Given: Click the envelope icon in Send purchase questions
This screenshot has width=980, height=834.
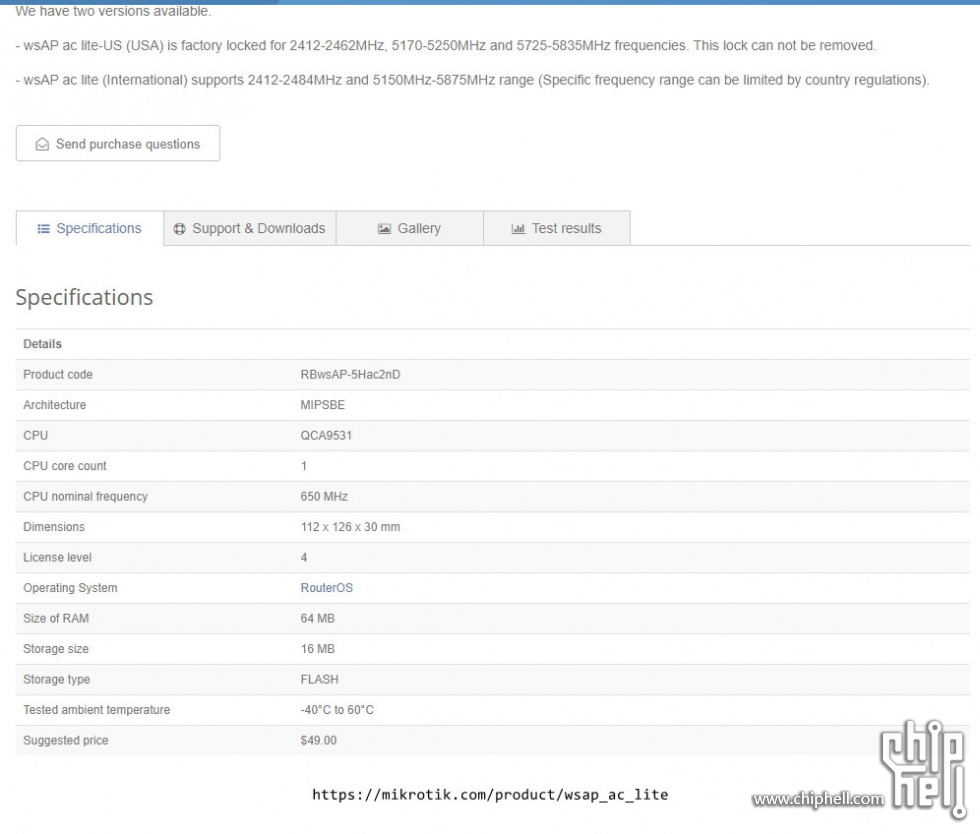Looking at the screenshot, I should click(x=42, y=144).
